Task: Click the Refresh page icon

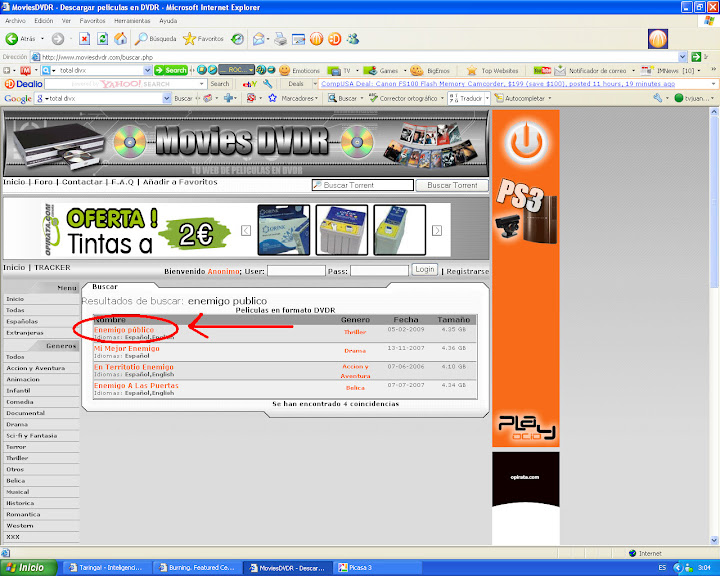Action: click(x=102, y=39)
